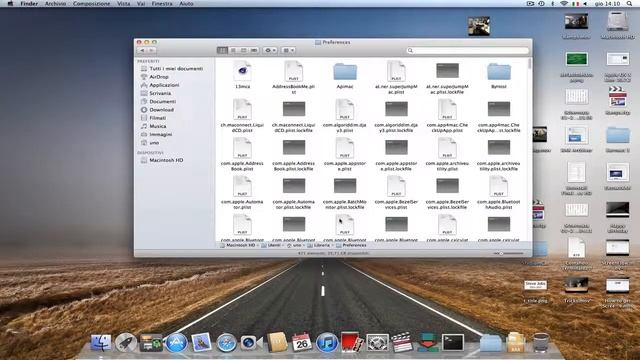
Task: Switch Finder to Cover Flow view
Action: point(254,50)
